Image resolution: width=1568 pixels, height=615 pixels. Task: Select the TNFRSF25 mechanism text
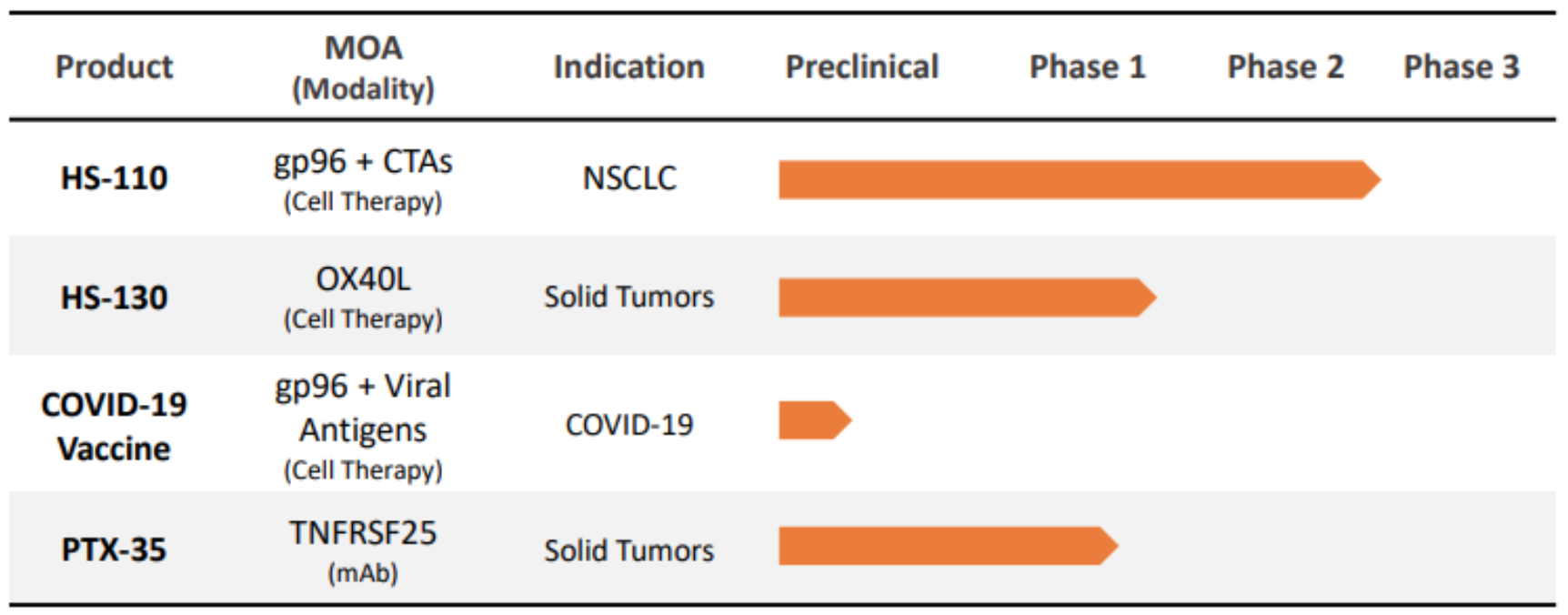click(363, 532)
